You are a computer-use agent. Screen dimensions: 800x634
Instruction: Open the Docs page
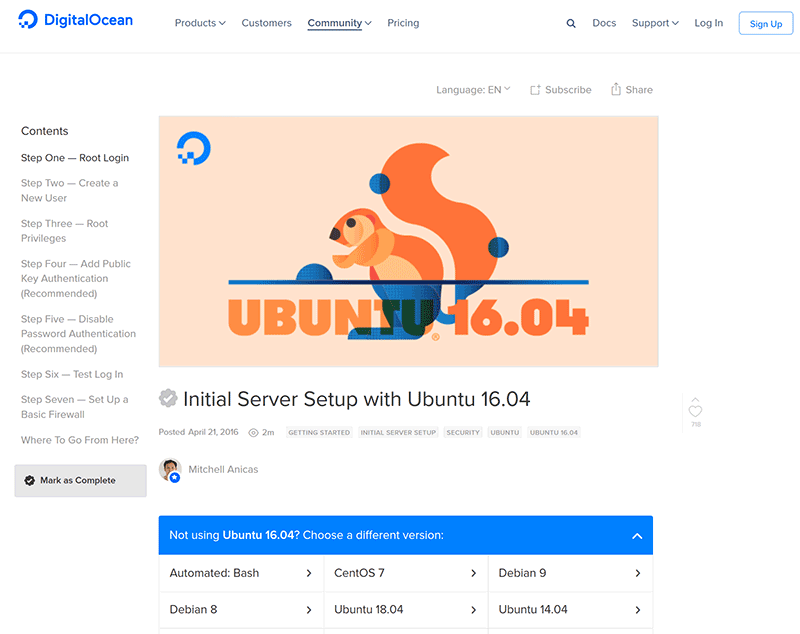pos(604,23)
